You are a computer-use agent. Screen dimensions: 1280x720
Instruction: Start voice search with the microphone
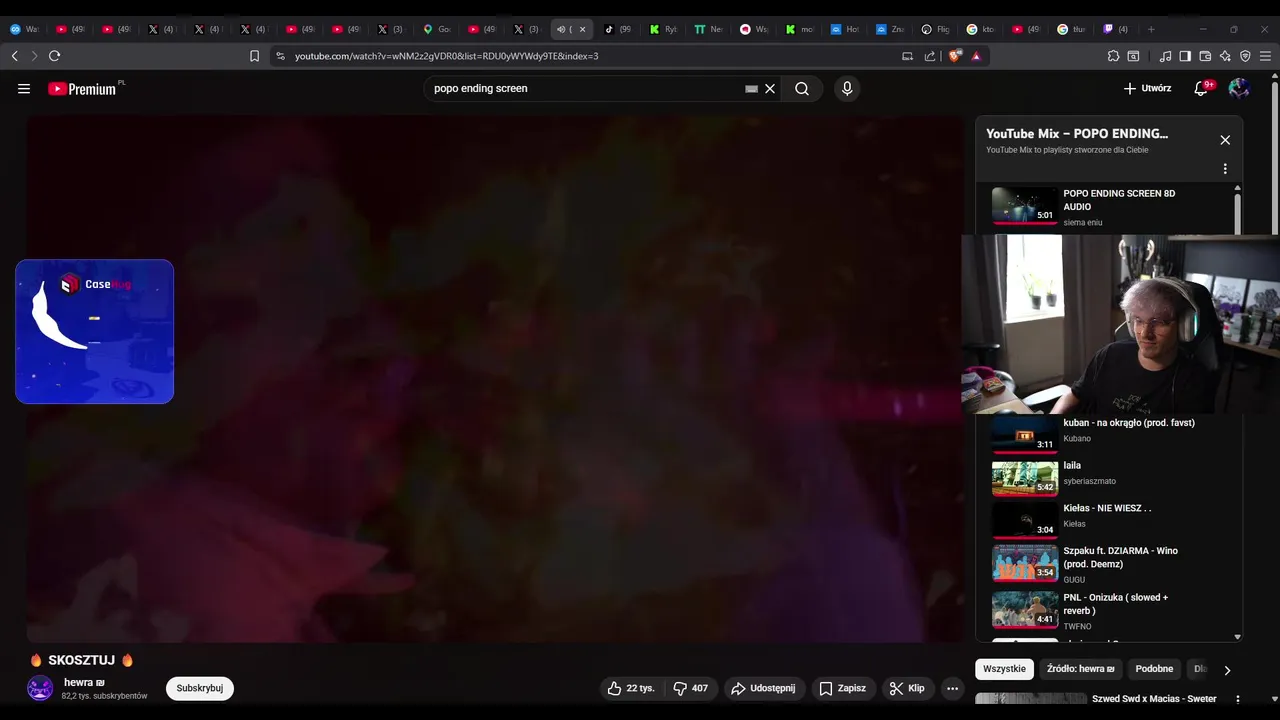click(847, 88)
